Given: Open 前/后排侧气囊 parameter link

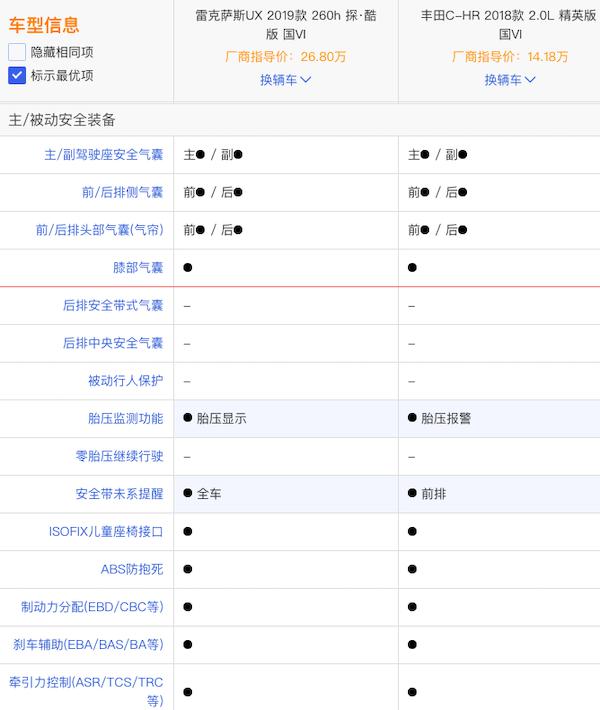Looking at the screenshot, I should pos(122,192).
